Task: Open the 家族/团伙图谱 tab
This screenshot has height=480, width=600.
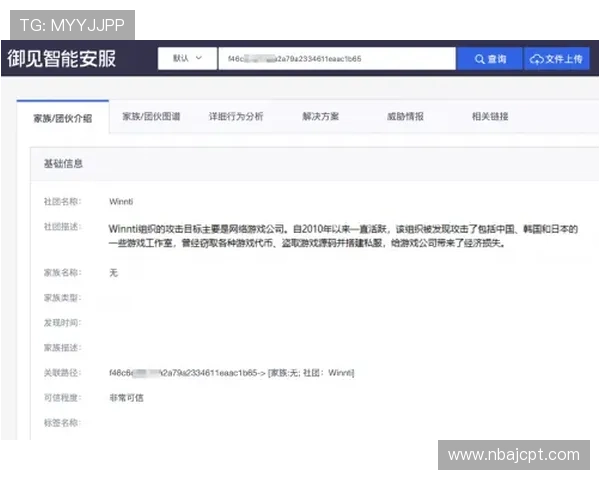Action: click(x=151, y=117)
